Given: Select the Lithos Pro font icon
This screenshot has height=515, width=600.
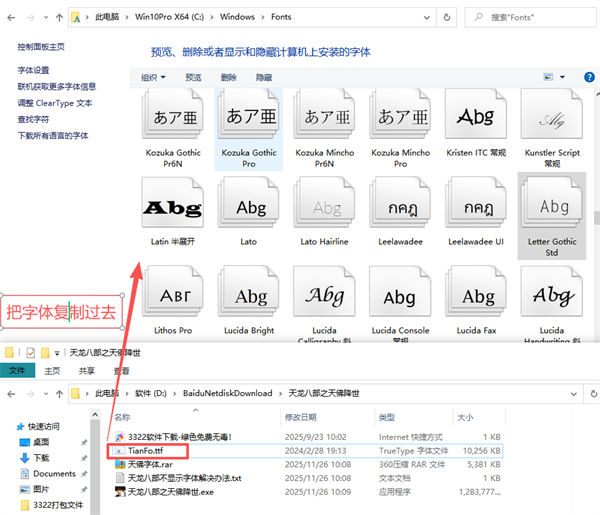Looking at the screenshot, I should [x=173, y=292].
